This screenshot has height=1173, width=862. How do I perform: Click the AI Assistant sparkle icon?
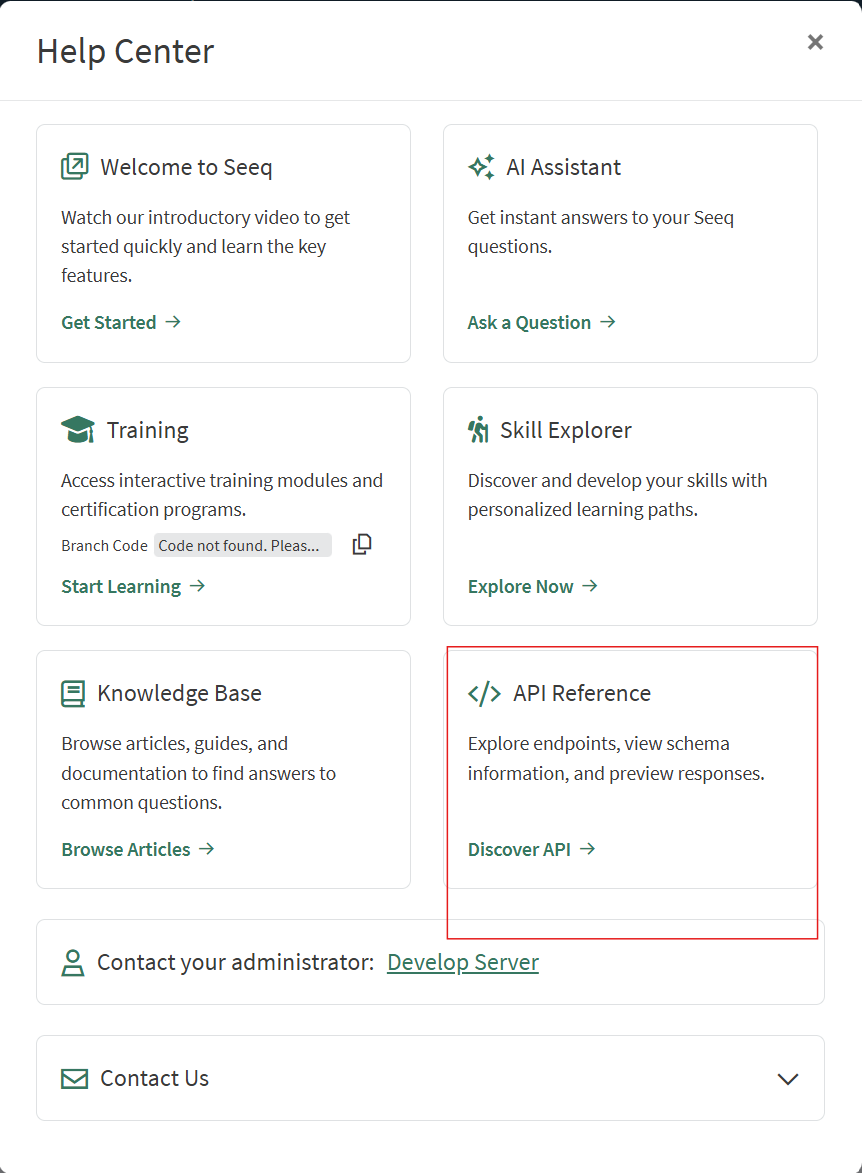(x=481, y=167)
